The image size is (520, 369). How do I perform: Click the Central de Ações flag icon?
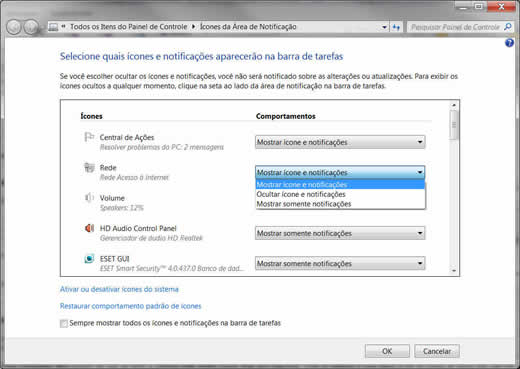click(89, 137)
